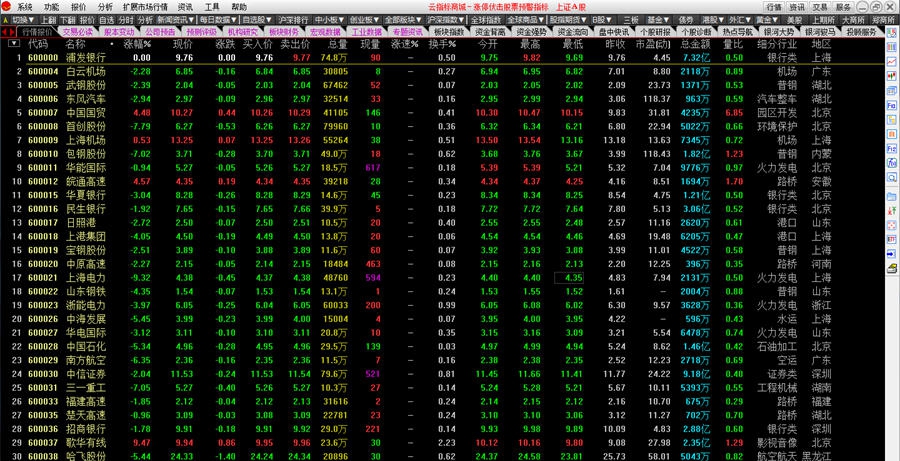Expand the 股指期货 dropdown
Viewport: 900px width, 461px height.
tap(568, 20)
